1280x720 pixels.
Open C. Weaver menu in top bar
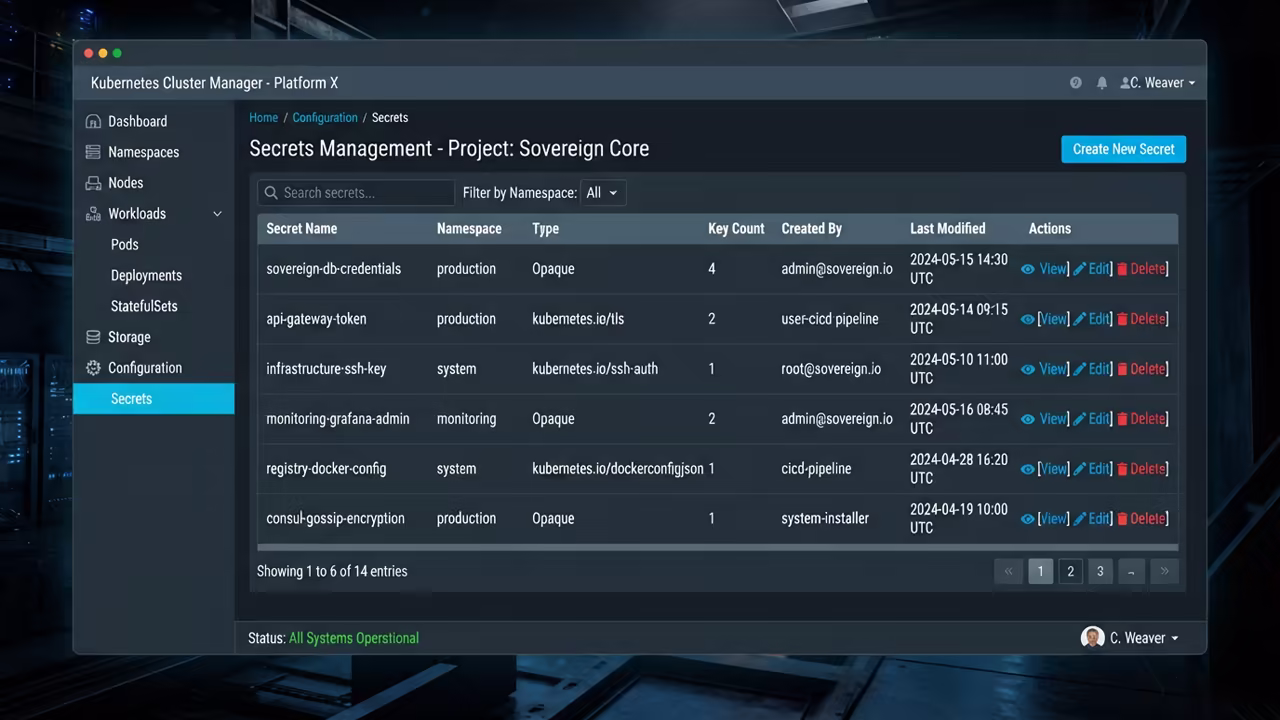[1158, 83]
